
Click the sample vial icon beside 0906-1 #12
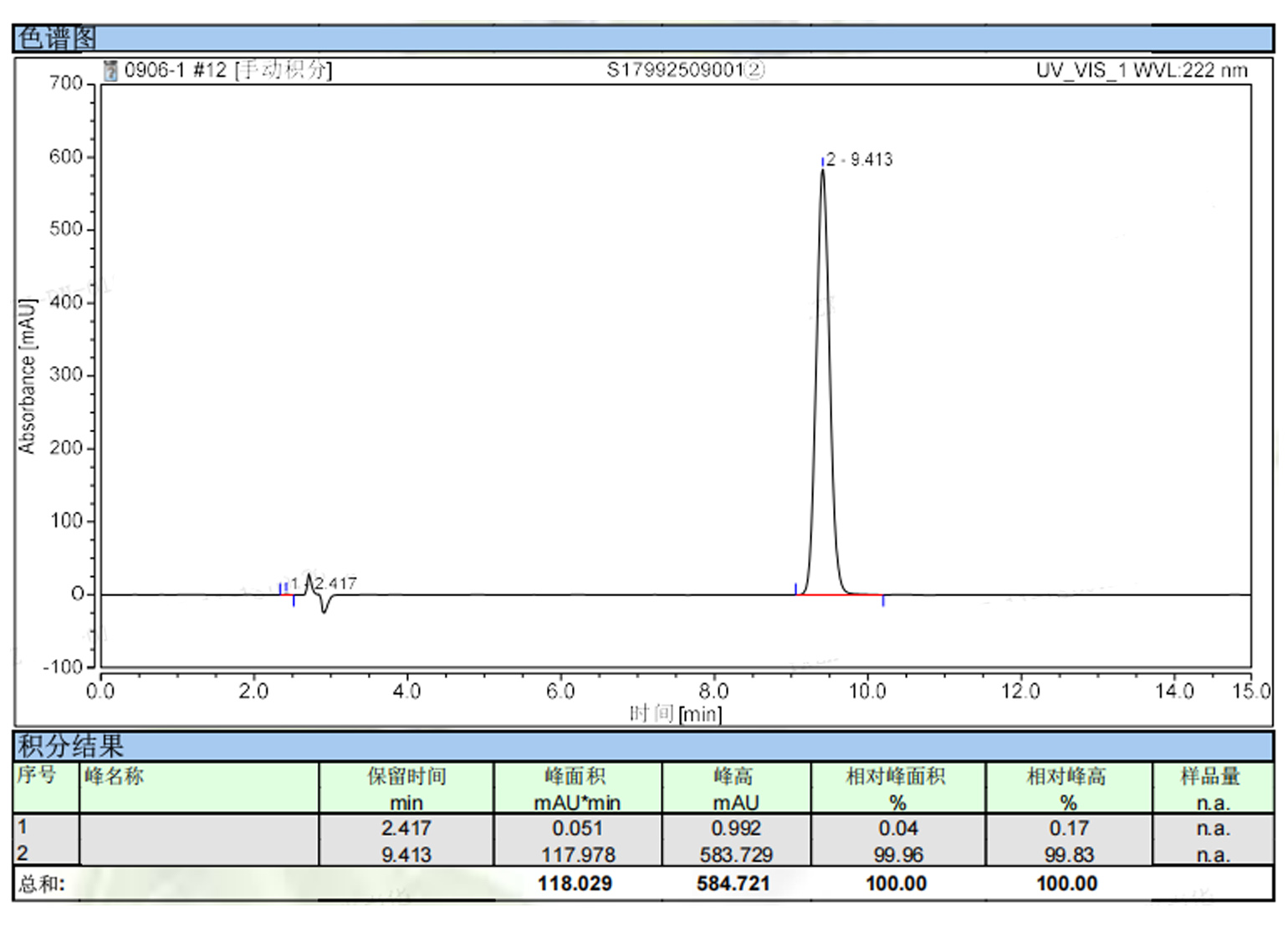110,70
